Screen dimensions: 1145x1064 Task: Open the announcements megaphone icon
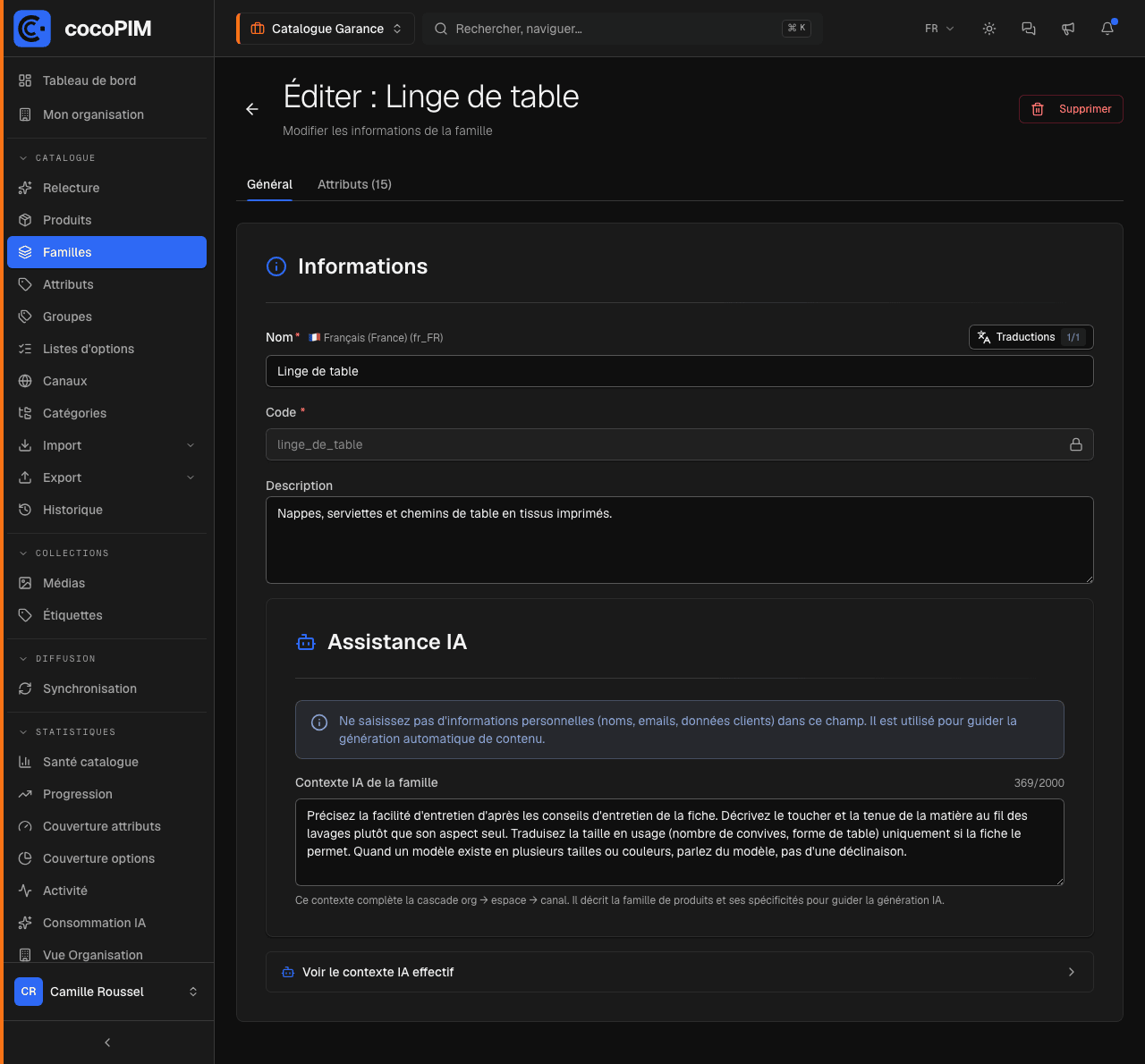point(1068,29)
